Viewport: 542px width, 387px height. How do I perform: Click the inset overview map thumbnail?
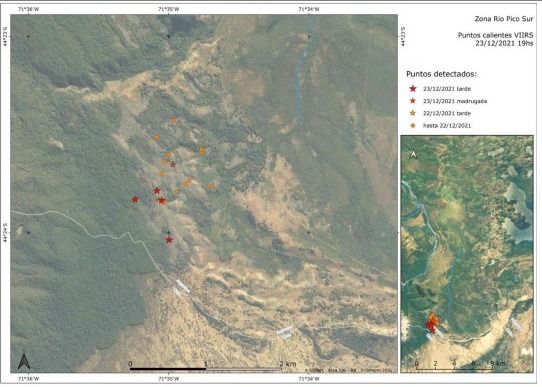467,254
